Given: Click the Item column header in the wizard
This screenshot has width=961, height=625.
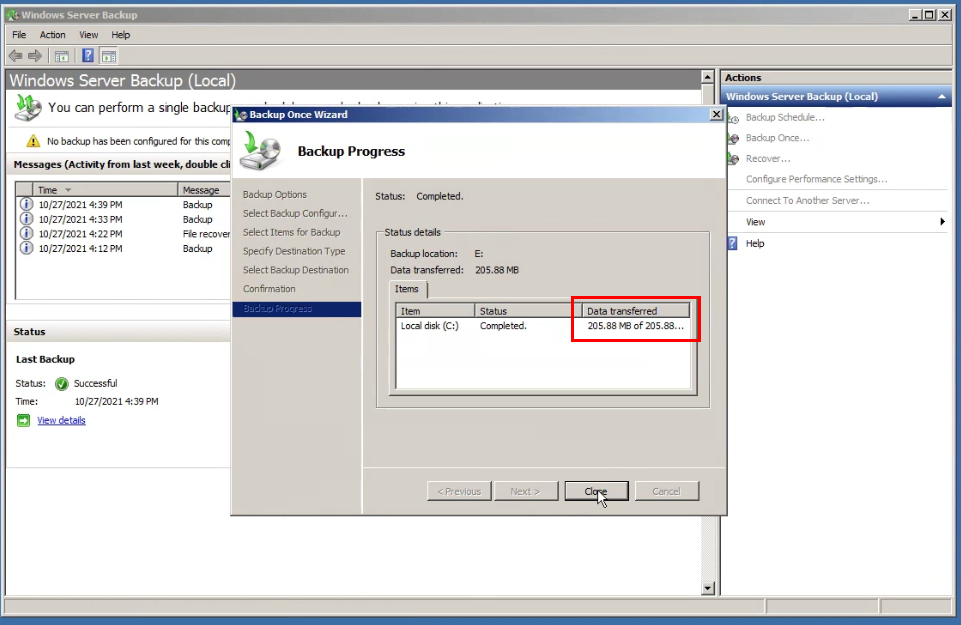Looking at the screenshot, I should (x=435, y=311).
